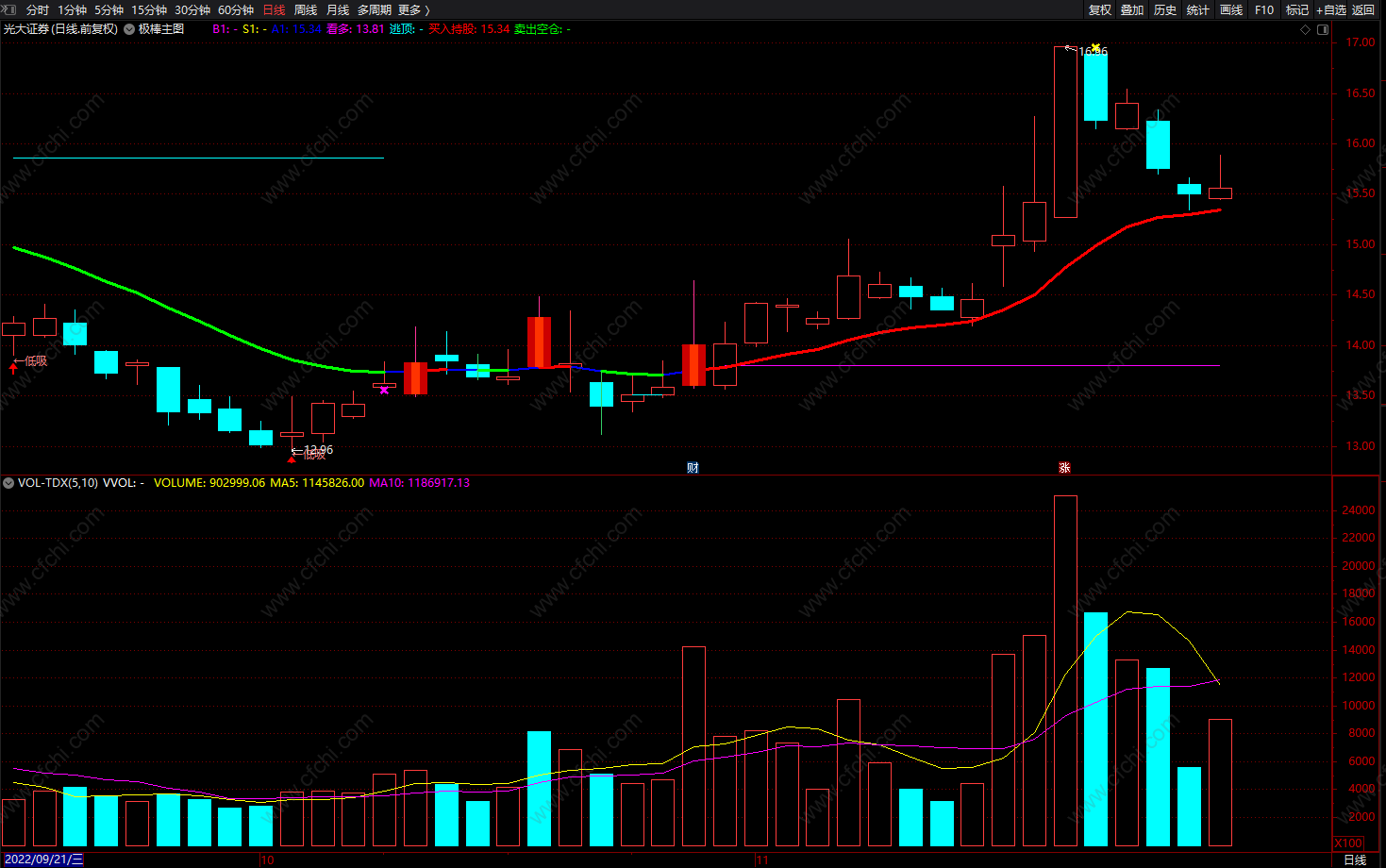
Task: Open 统计 statistics
Action: tap(1198, 10)
